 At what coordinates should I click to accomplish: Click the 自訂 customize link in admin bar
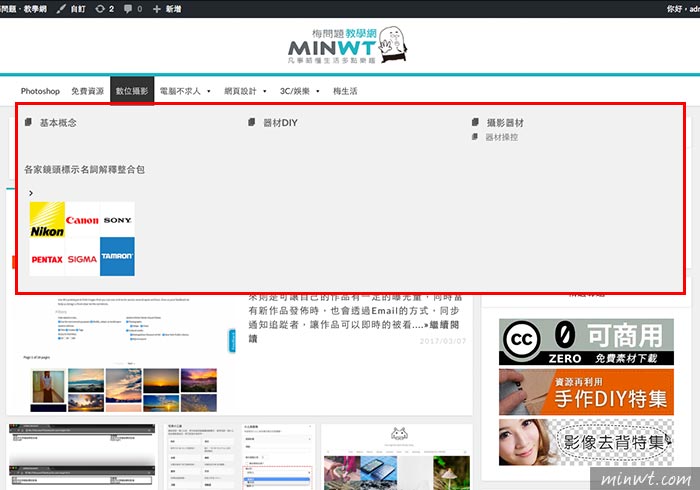click(78, 8)
